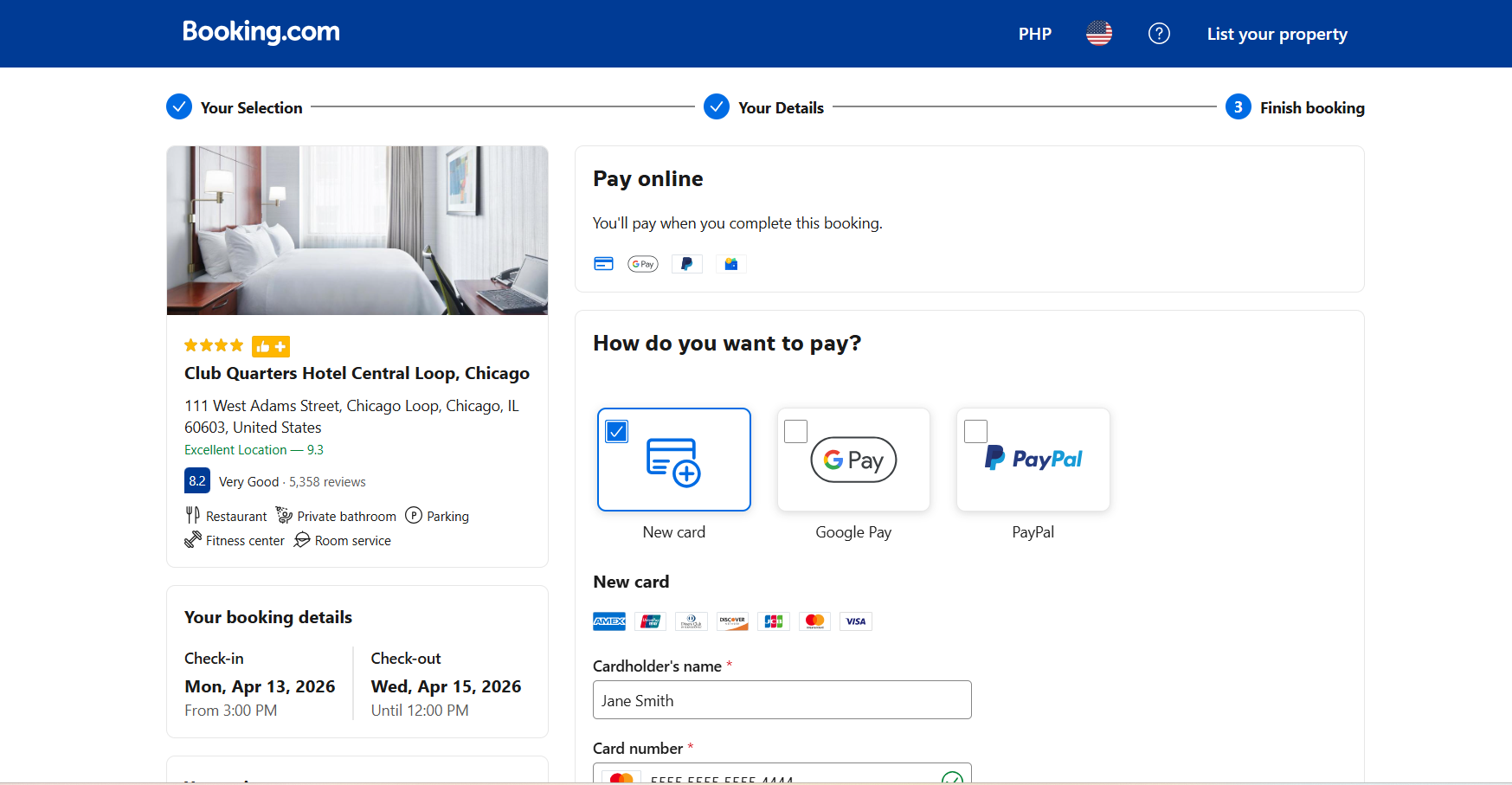The height and width of the screenshot is (785, 1512).
Task: Click the Google Pay label under tile
Action: (x=853, y=532)
